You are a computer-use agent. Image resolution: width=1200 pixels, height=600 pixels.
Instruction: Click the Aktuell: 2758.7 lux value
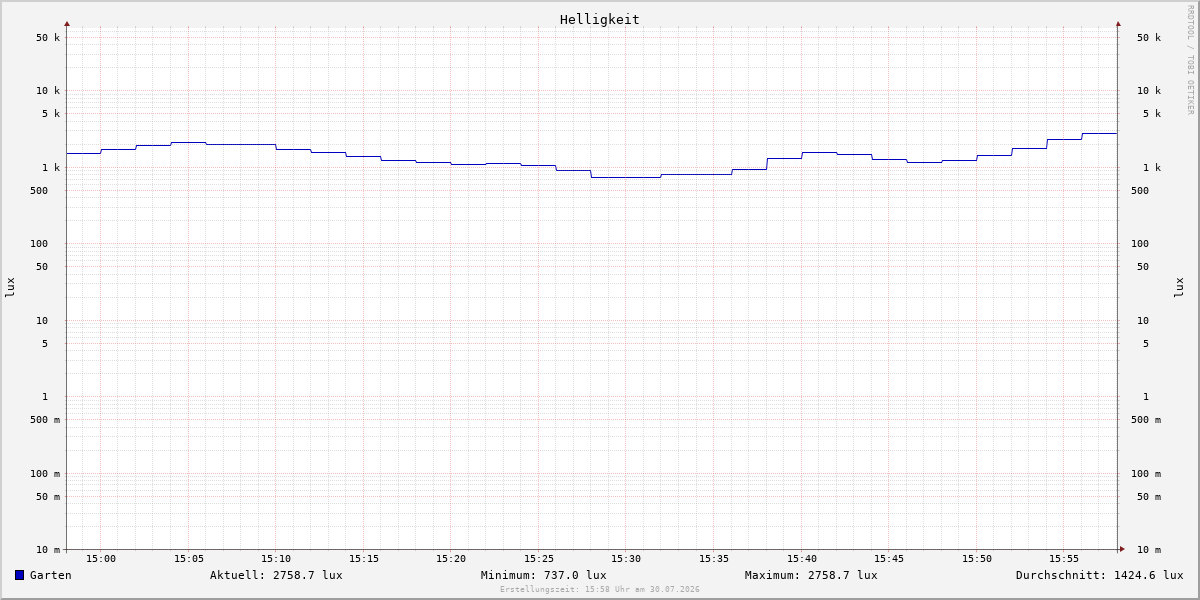click(x=276, y=575)
